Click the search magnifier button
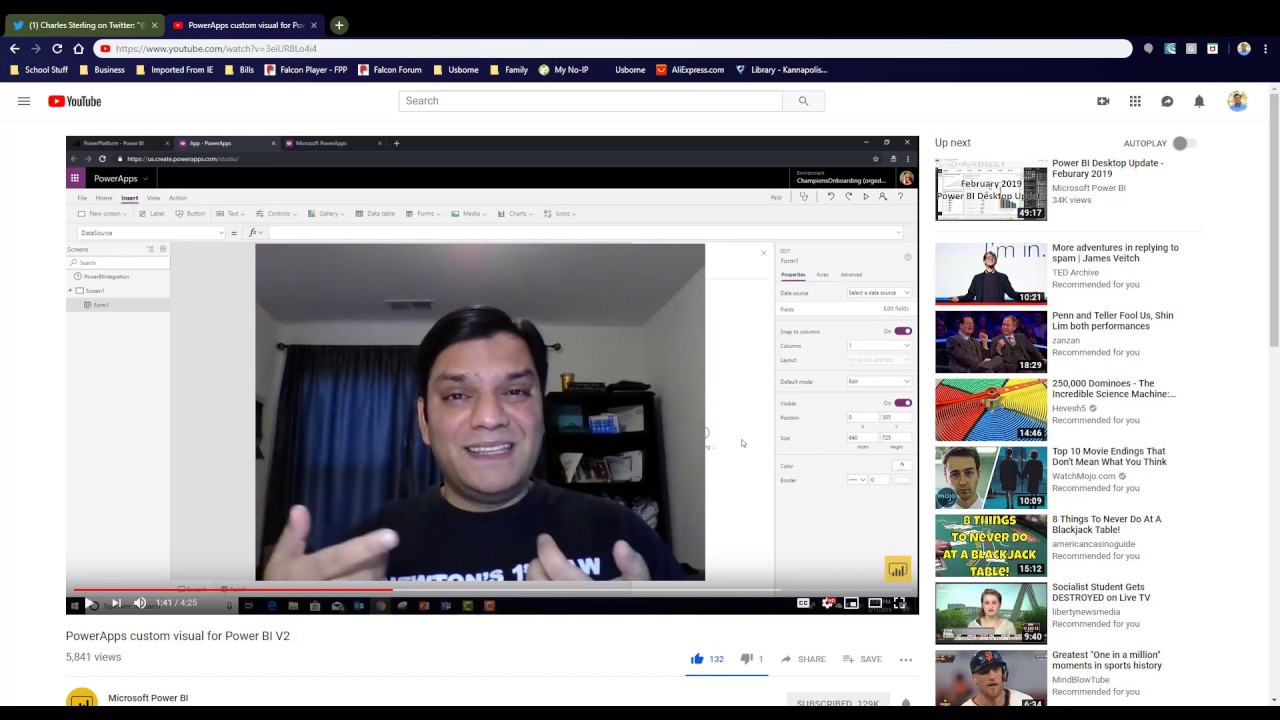The width and height of the screenshot is (1280, 720). [803, 101]
